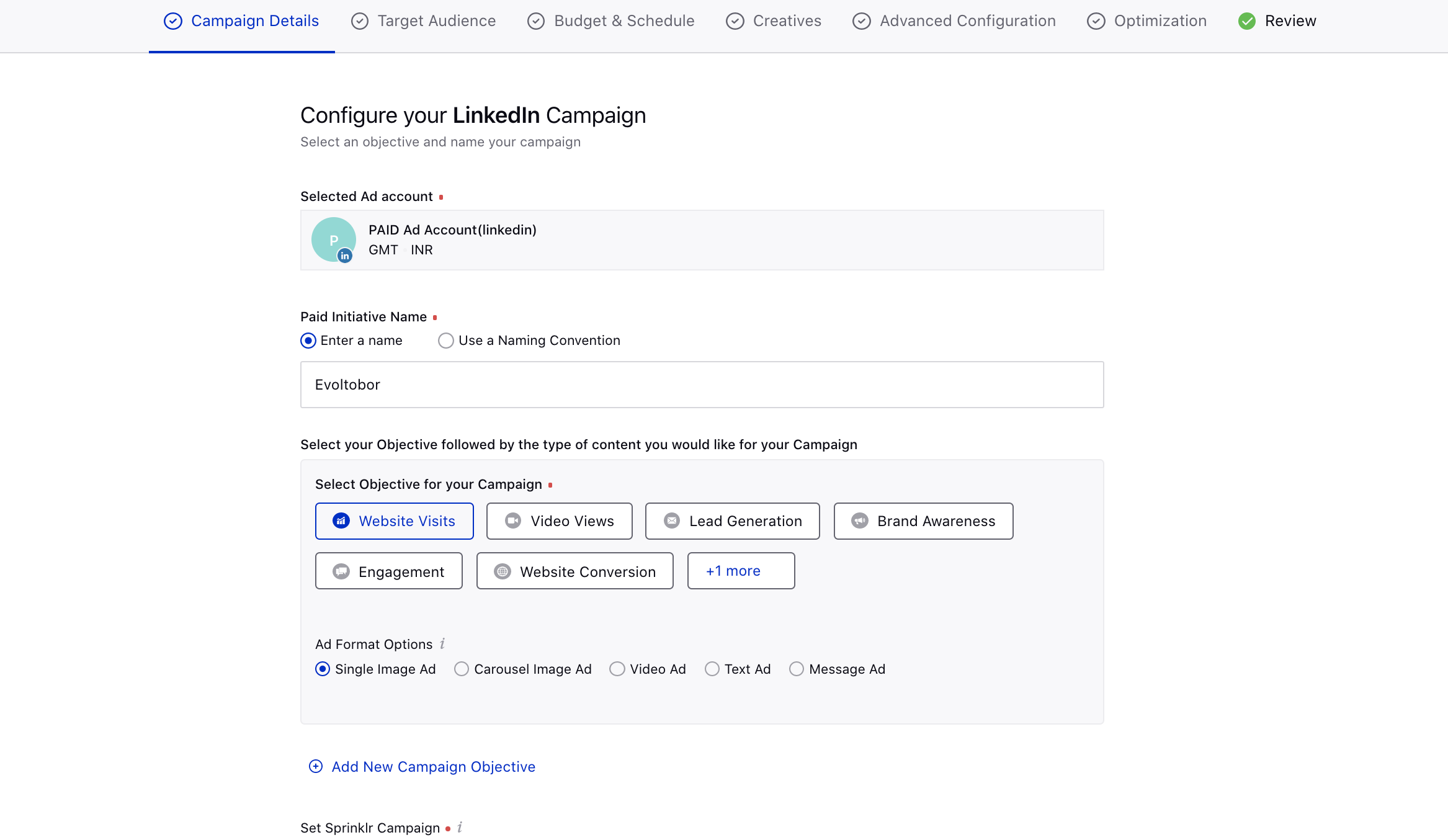The width and height of the screenshot is (1448, 840).
Task: Click the Website Conversion globe icon
Action: pos(503,571)
